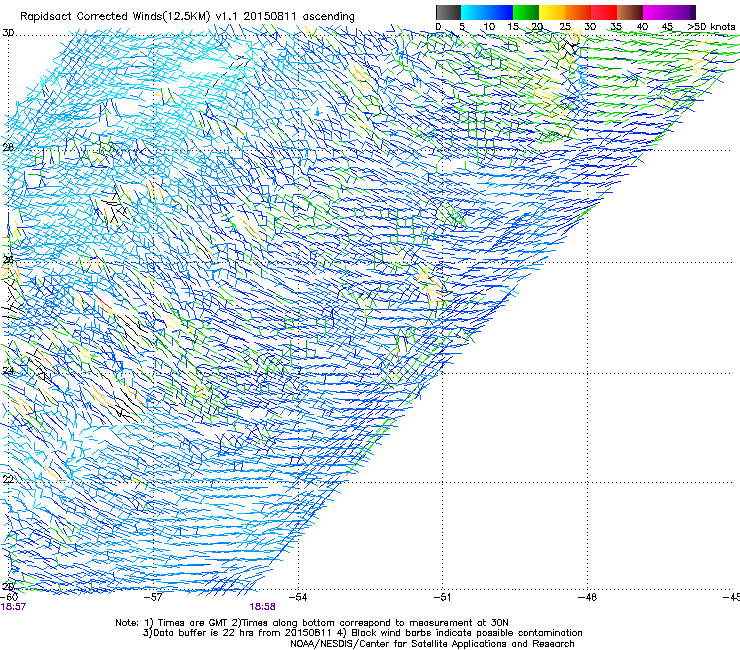Screen dimensions: 740x650
Task: Click the brown 35-40 knots legend swatch
Action: coord(630,12)
